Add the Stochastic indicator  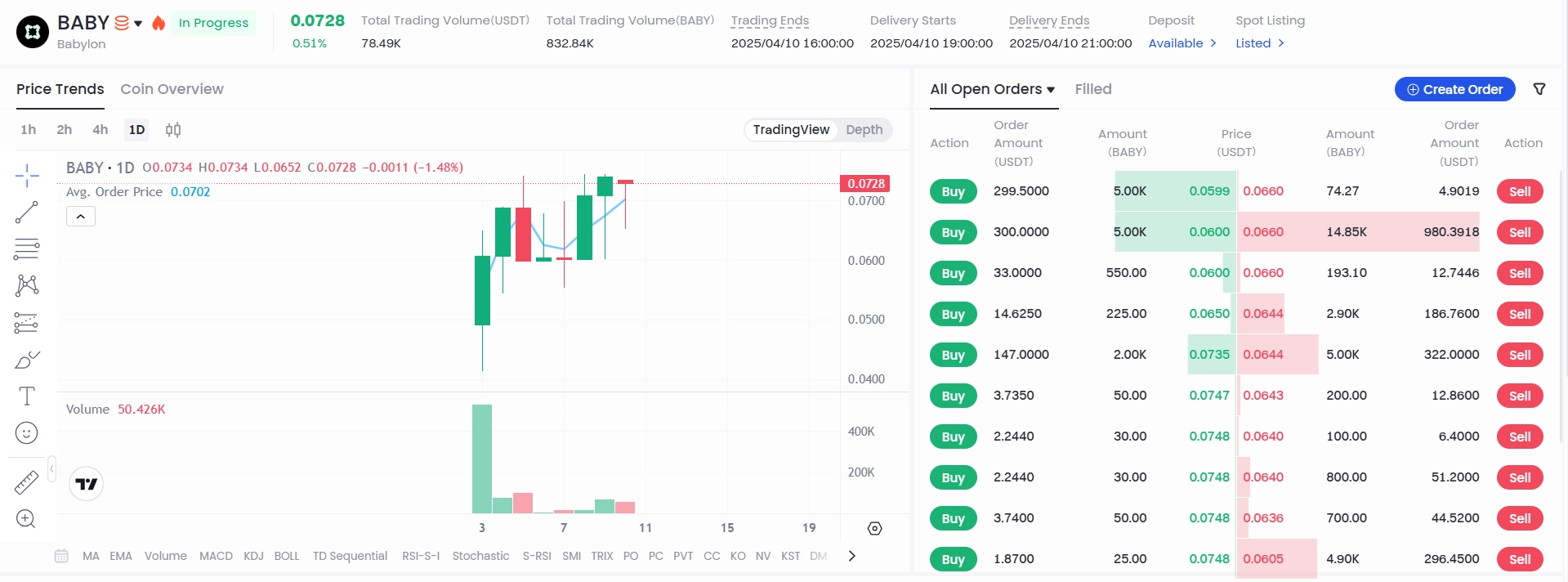coord(480,556)
